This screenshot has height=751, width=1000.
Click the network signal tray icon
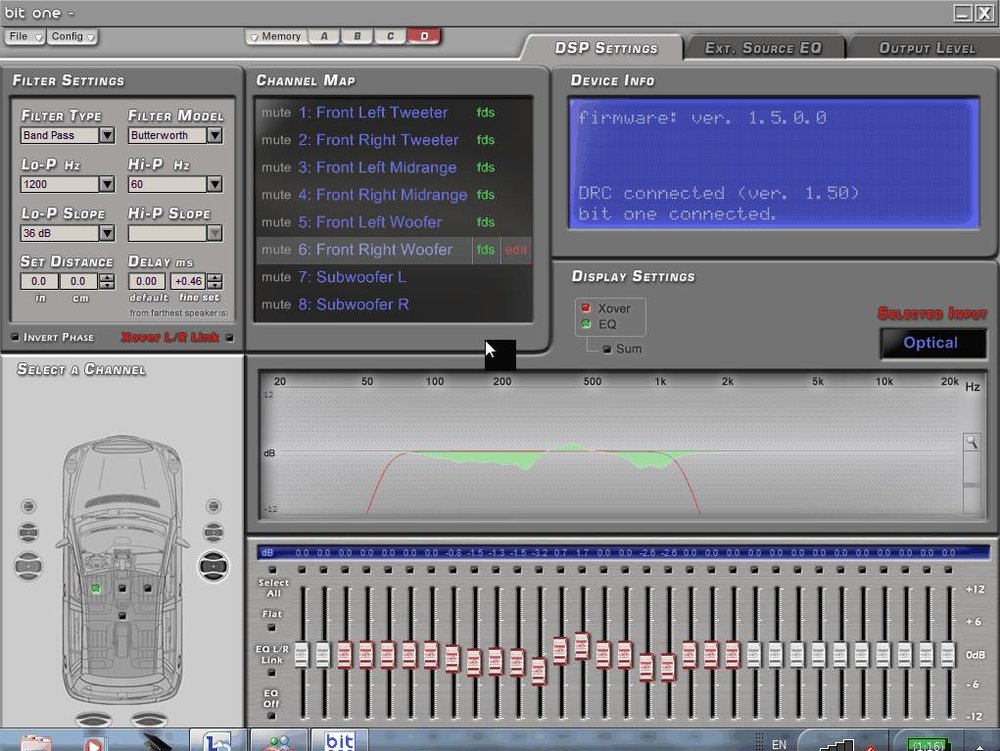tap(837, 744)
